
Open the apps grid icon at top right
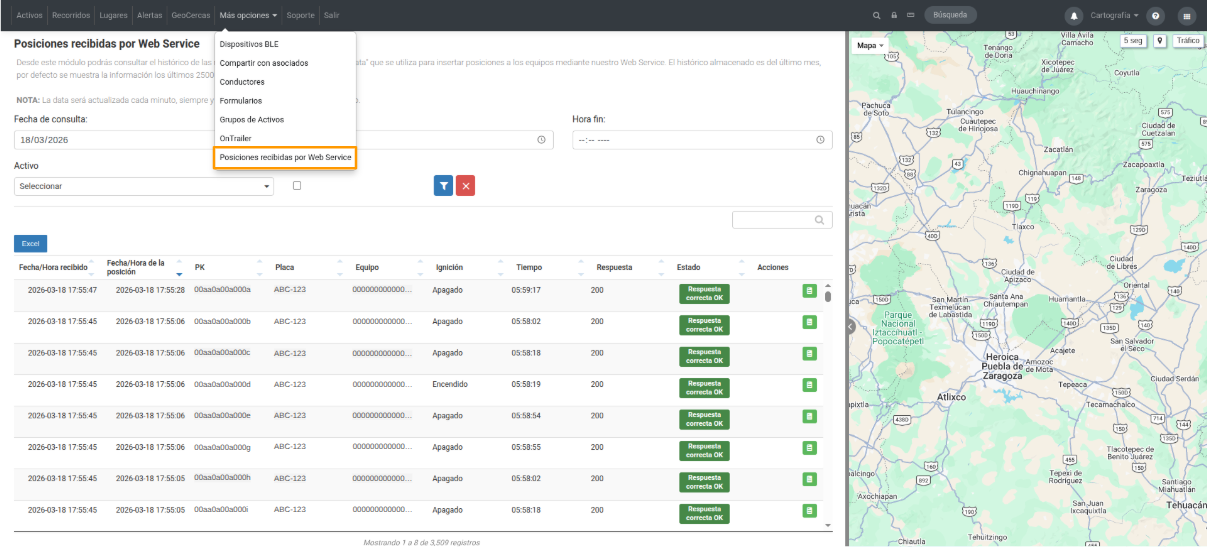pyautogui.click(x=1187, y=16)
